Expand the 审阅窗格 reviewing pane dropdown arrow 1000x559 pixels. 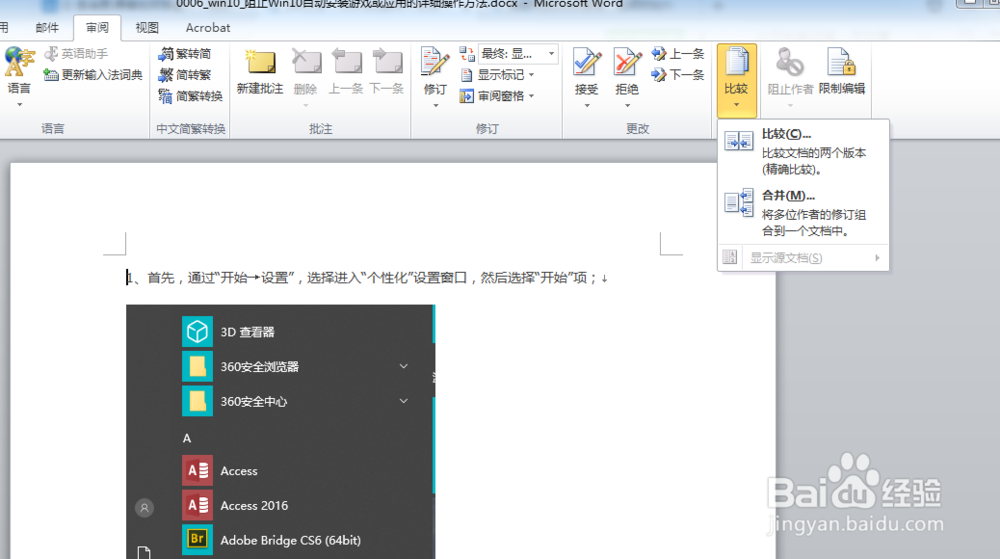[x=531, y=96]
